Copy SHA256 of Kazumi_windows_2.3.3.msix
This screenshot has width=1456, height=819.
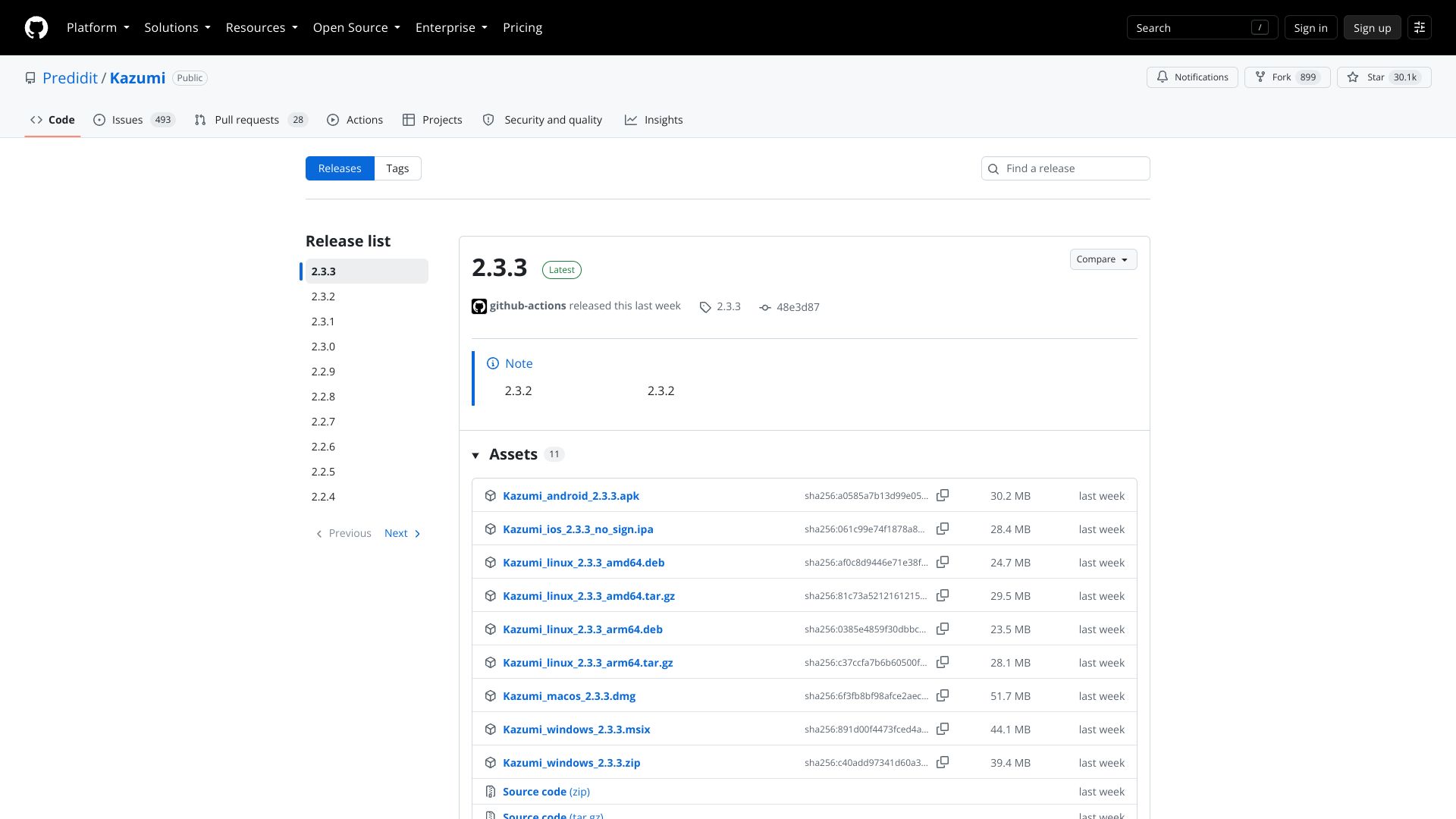tap(943, 729)
